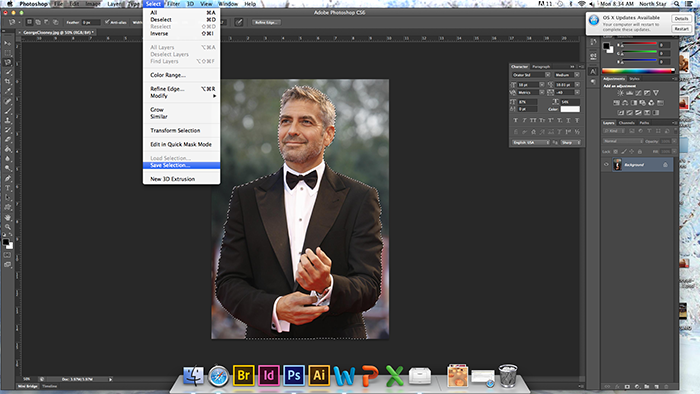Open the layer Kind filter dropdown
The width and height of the screenshot is (700, 394).
(613, 131)
